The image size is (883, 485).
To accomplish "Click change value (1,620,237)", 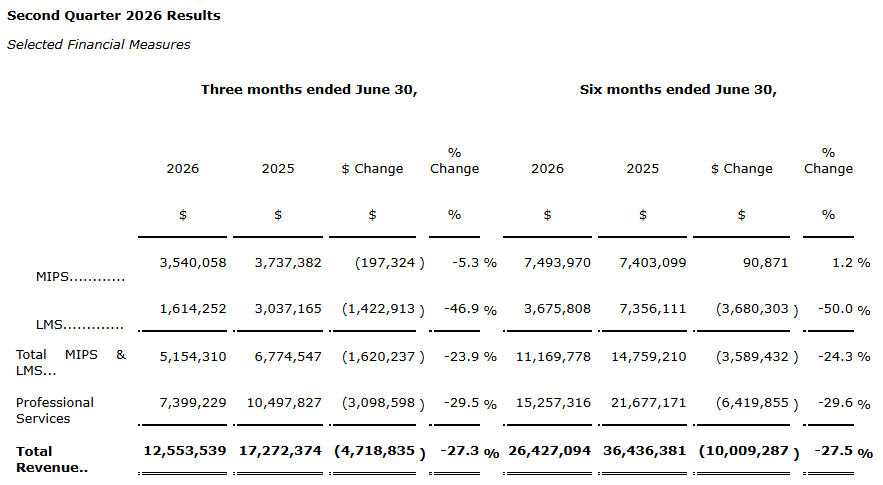I will click(x=383, y=357).
